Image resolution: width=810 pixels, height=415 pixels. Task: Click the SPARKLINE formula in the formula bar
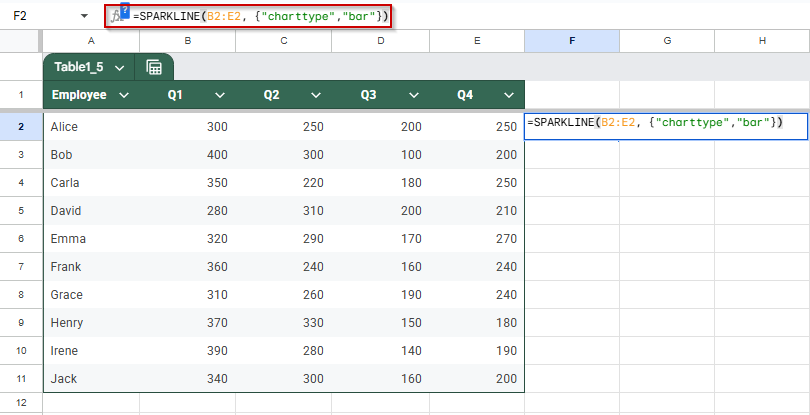260,17
